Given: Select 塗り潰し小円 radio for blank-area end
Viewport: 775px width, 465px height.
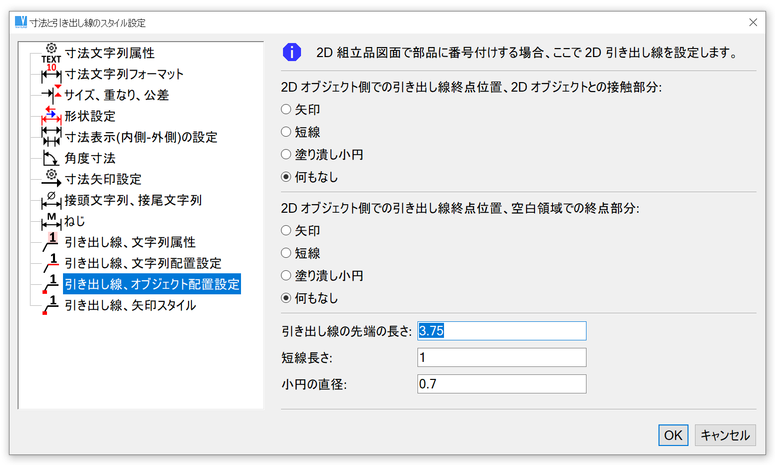Looking at the screenshot, I should [286, 275].
